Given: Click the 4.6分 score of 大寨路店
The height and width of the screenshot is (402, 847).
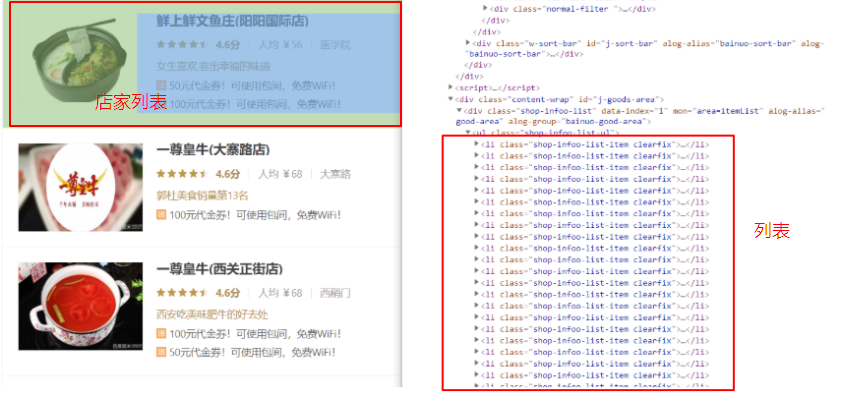Looking at the screenshot, I should pyautogui.click(x=227, y=173).
